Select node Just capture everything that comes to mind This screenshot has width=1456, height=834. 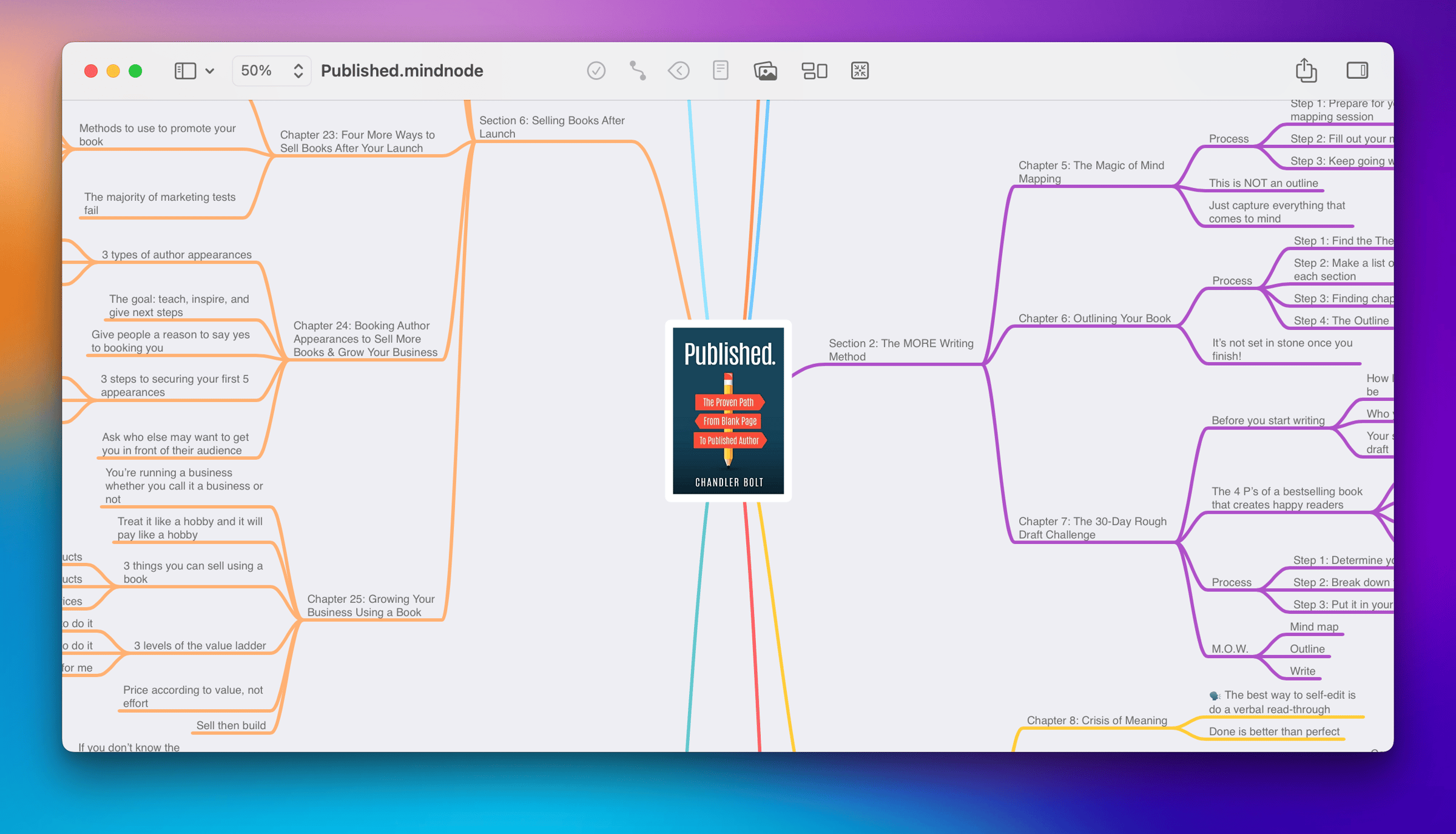(x=1276, y=212)
